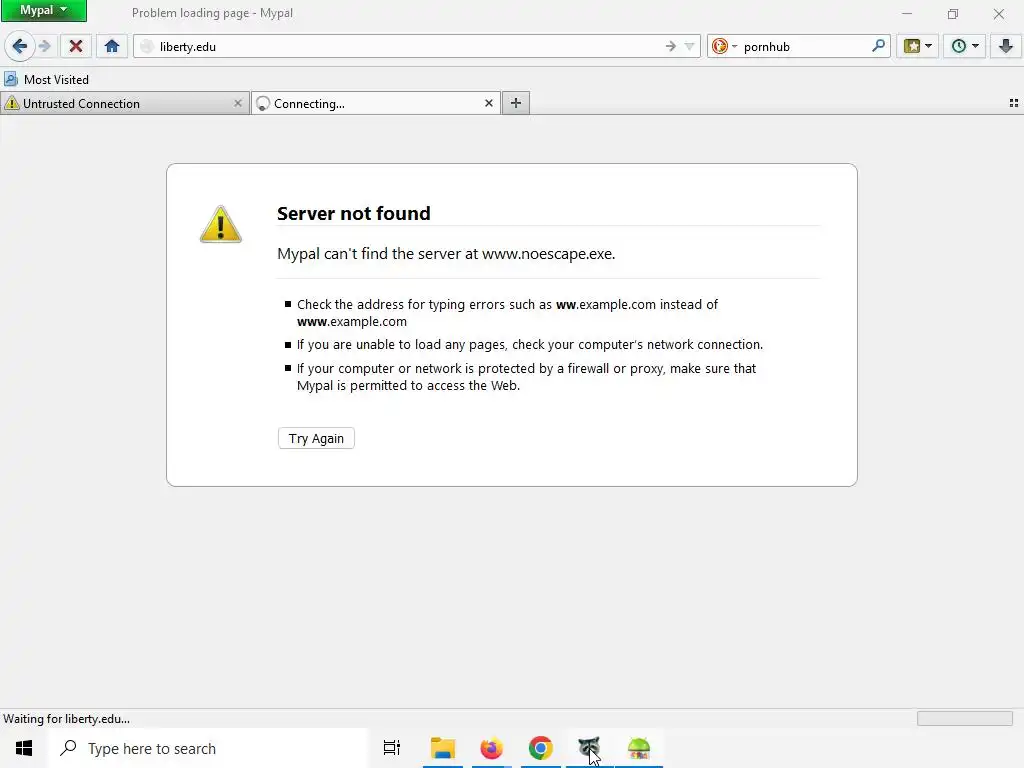Viewport: 1024px width, 768px height.
Task: Click the magnifying glass search button
Action: (878, 46)
